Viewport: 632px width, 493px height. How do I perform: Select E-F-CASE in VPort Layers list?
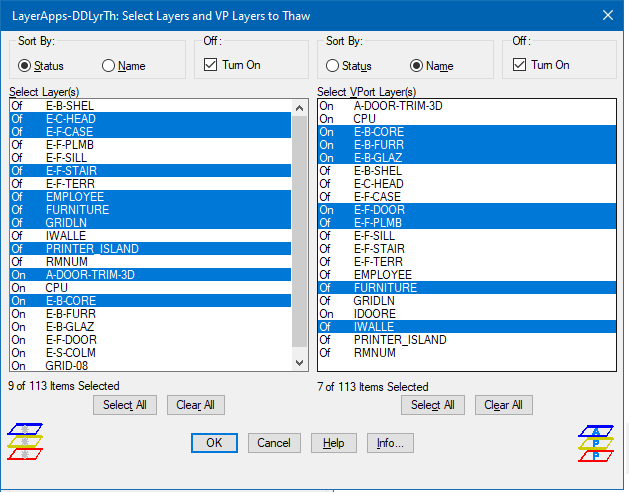[467, 197]
